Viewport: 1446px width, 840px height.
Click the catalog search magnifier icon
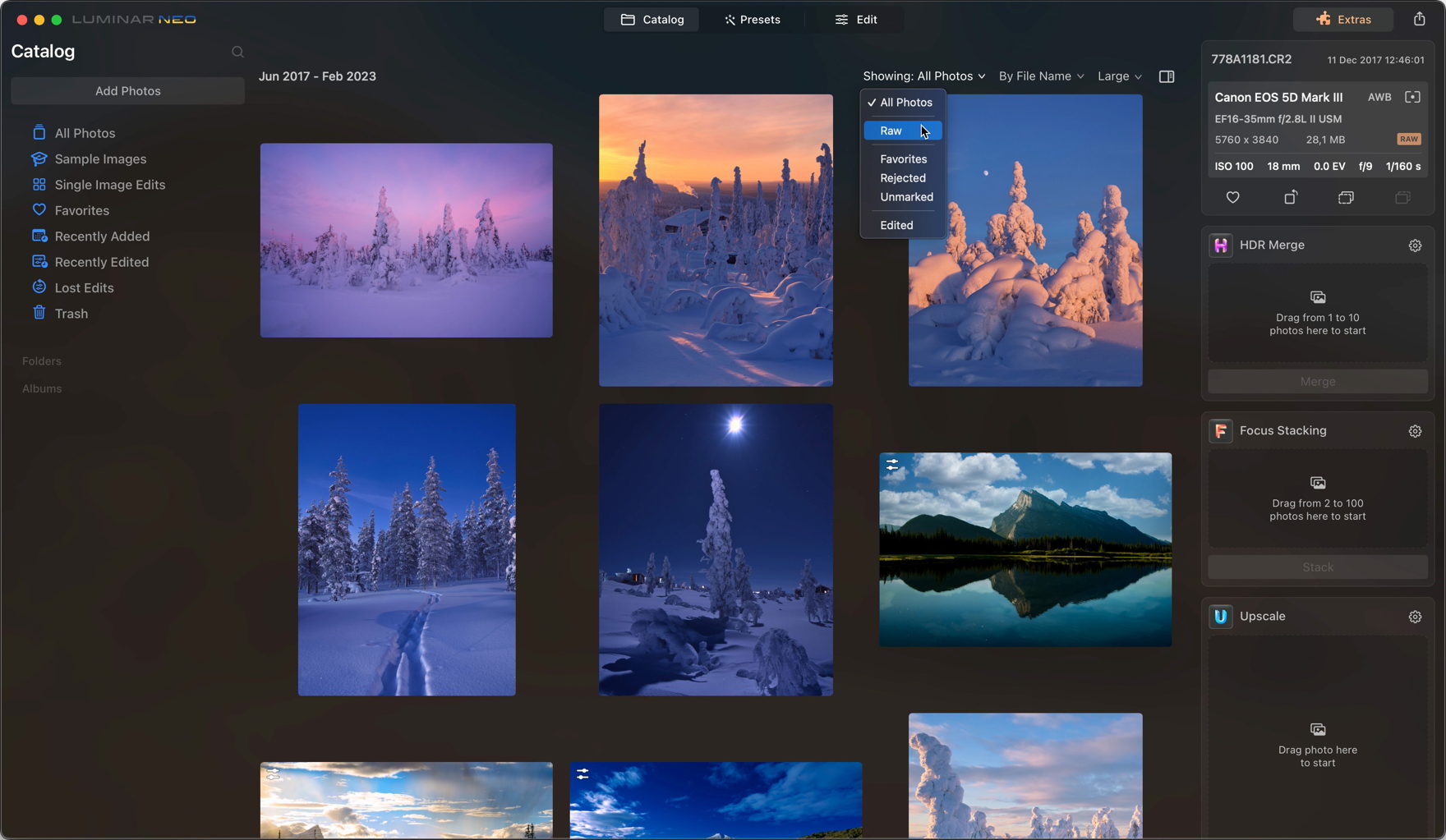pos(237,52)
